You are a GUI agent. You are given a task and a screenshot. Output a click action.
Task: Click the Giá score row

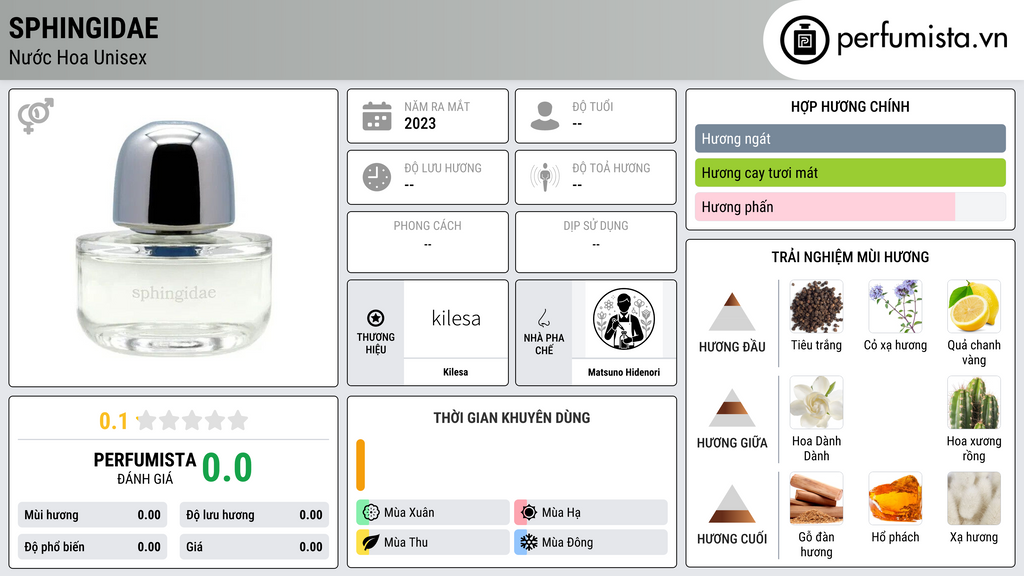(254, 547)
